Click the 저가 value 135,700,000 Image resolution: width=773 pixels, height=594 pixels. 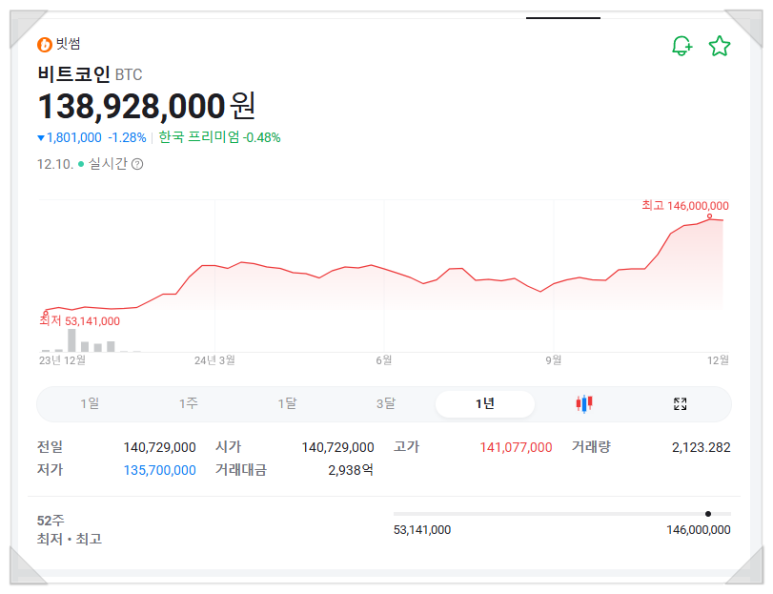click(x=160, y=470)
